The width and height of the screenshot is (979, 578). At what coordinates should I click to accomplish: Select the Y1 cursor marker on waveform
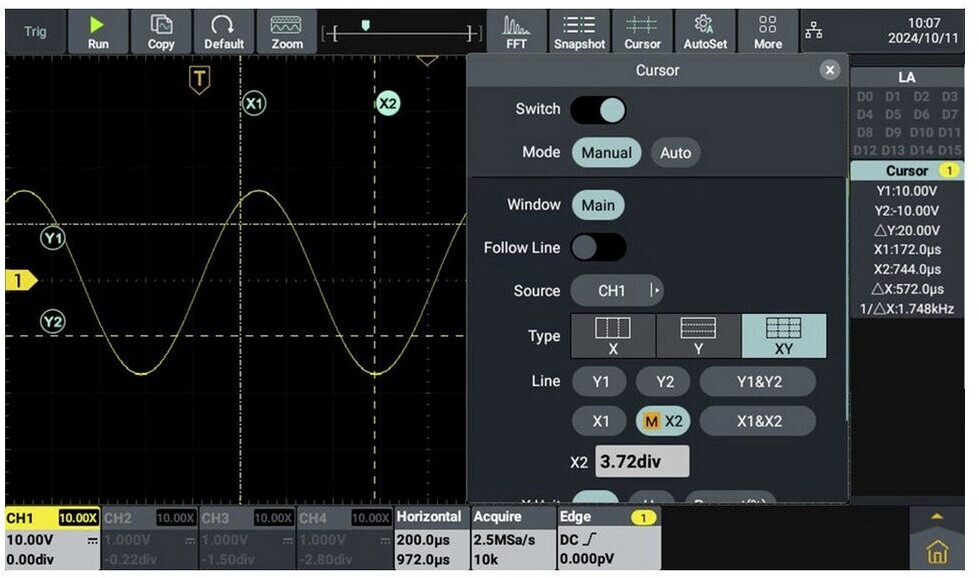click(53, 238)
